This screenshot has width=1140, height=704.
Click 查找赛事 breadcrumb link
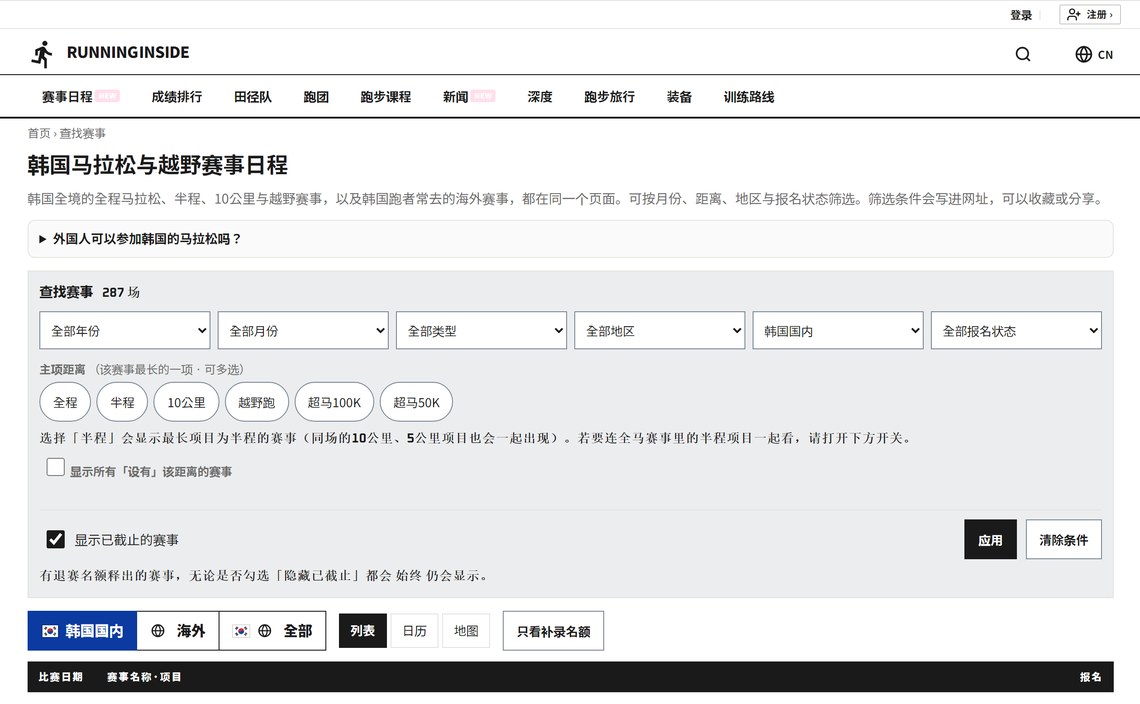click(x=82, y=133)
